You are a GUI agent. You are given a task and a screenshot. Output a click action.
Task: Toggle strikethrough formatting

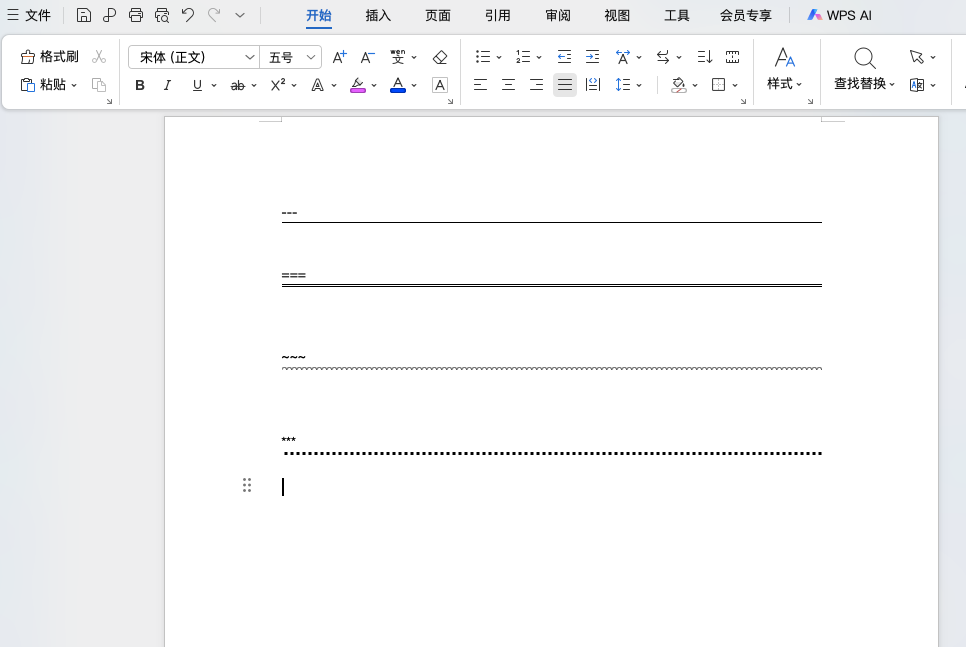[238, 86]
